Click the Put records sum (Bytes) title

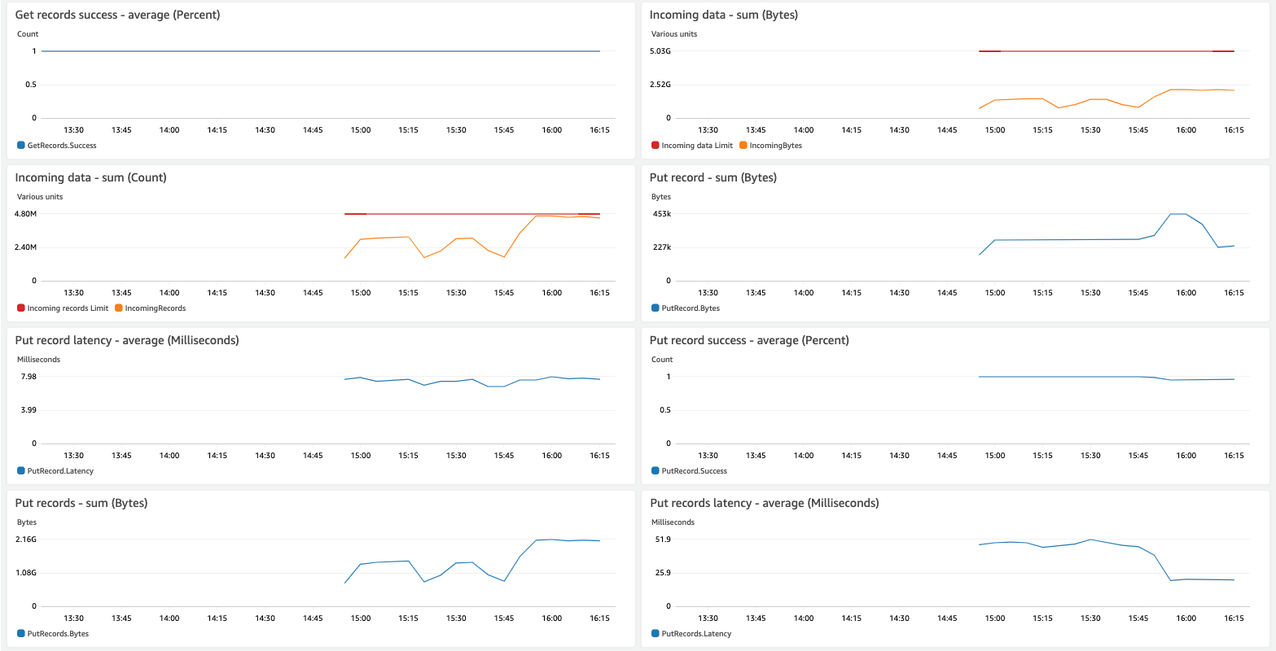click(81, 504)
